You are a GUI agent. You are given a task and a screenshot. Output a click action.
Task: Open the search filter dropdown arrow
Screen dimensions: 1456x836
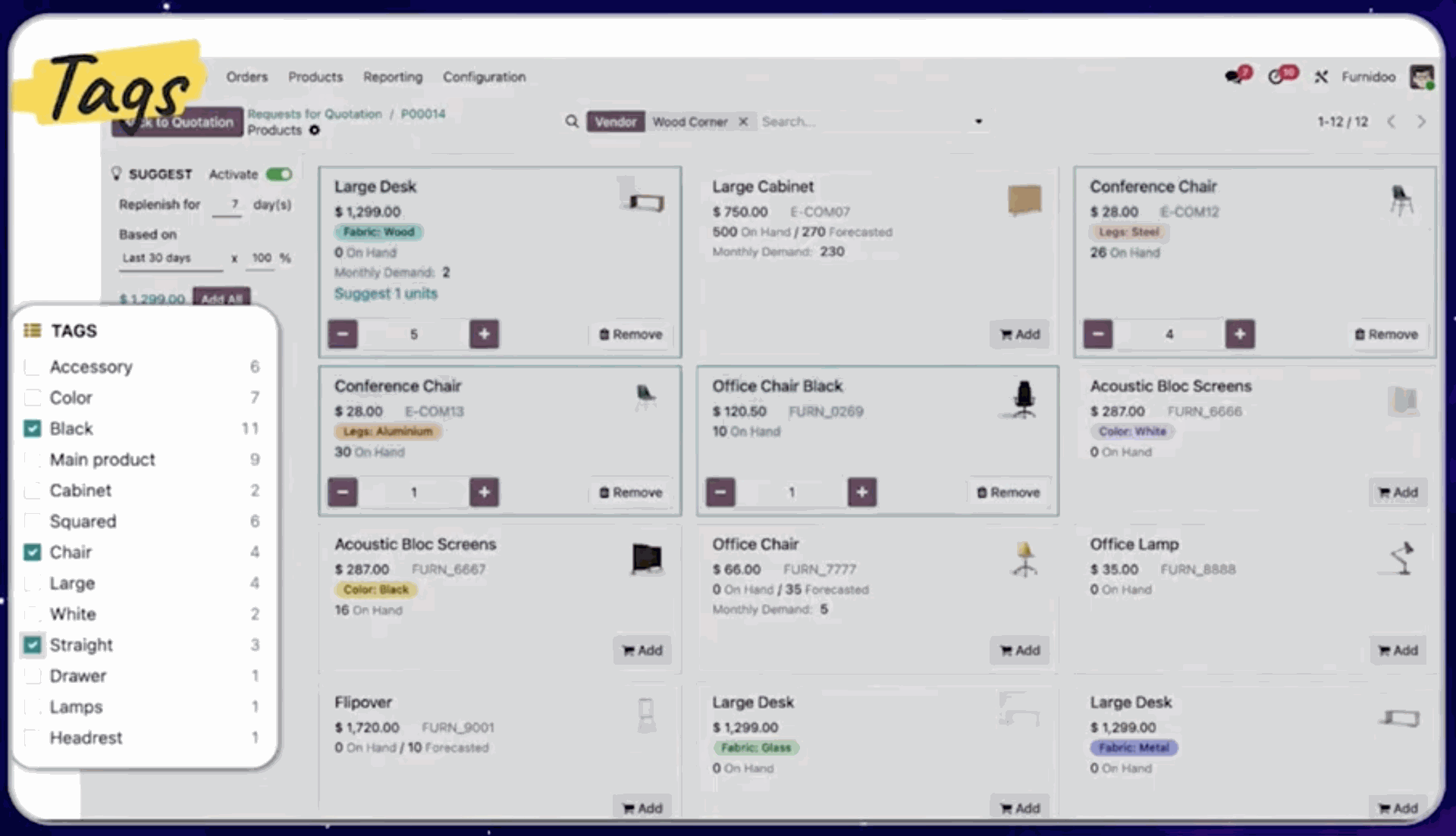click(978, 121)
